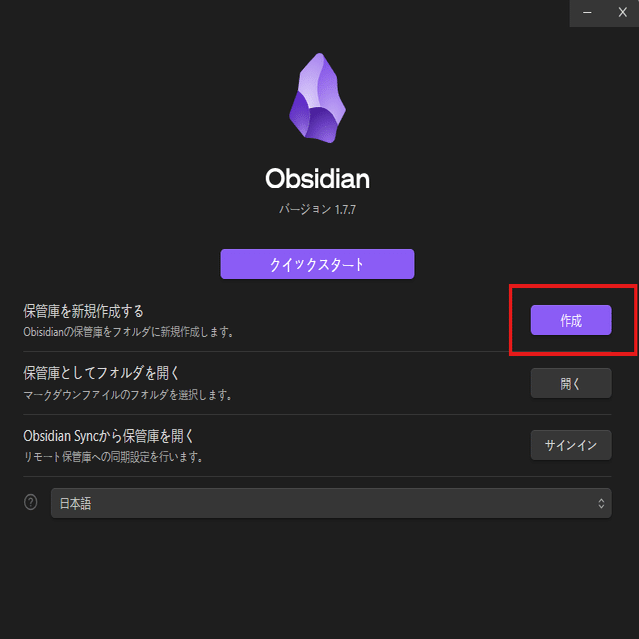The width and height of the screenshot is (639, 639).
Task: Click the empty title bar area
Action: point(285,12)
